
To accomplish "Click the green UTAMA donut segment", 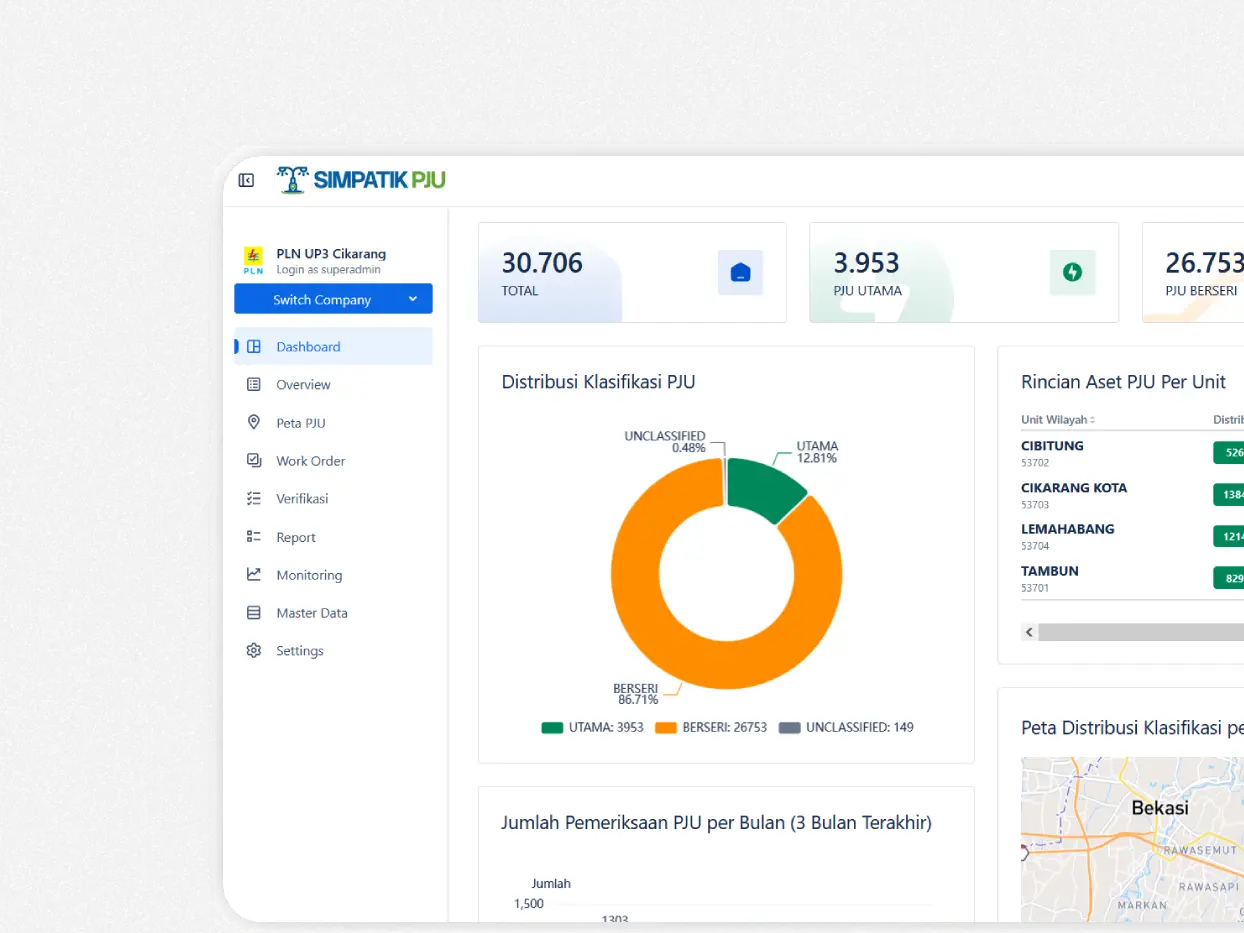I will 762,488.
